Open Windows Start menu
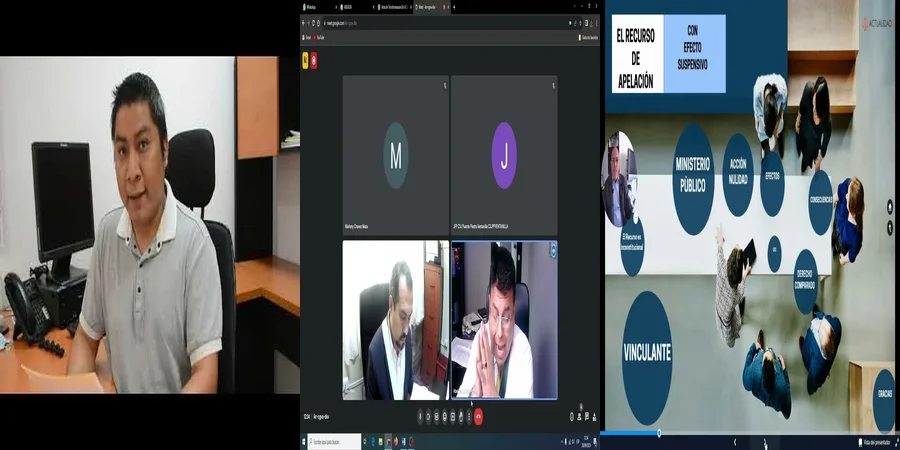900x450 pixels. [x=304, y=442]
